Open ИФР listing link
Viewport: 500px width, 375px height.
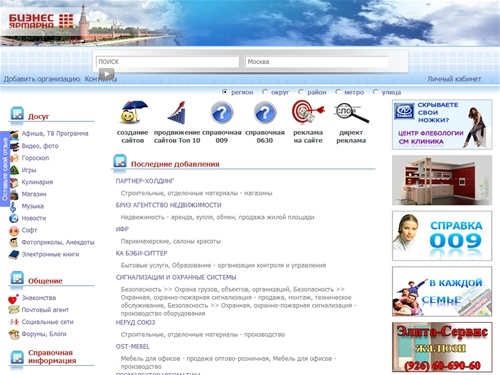click(x=122, y=229)
